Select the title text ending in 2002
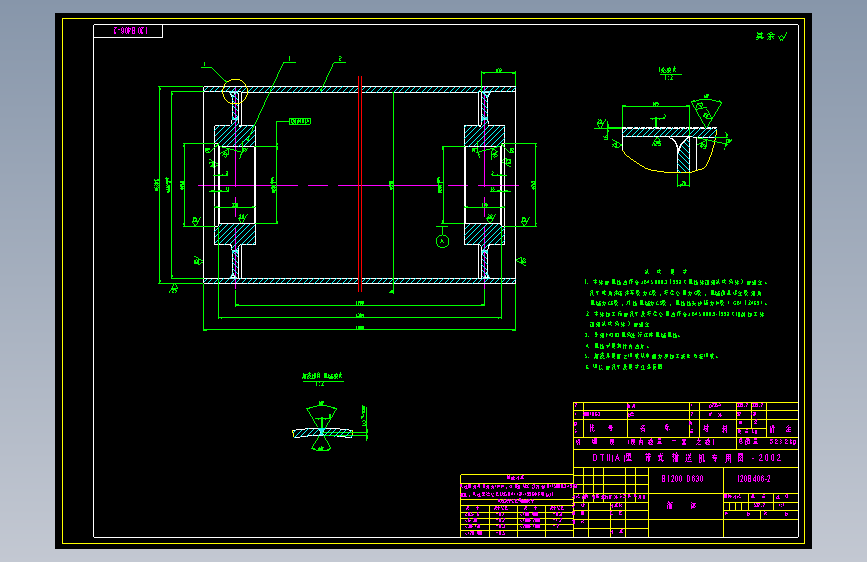The image size is (867, 562). click(687, 458)
